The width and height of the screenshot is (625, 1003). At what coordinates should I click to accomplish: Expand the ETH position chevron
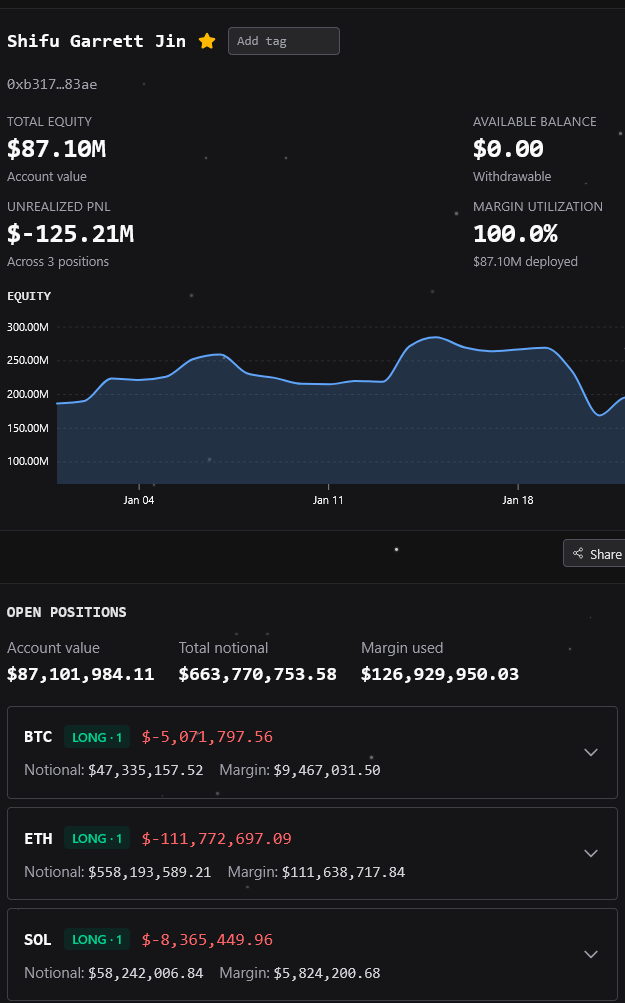coord(590,853)
